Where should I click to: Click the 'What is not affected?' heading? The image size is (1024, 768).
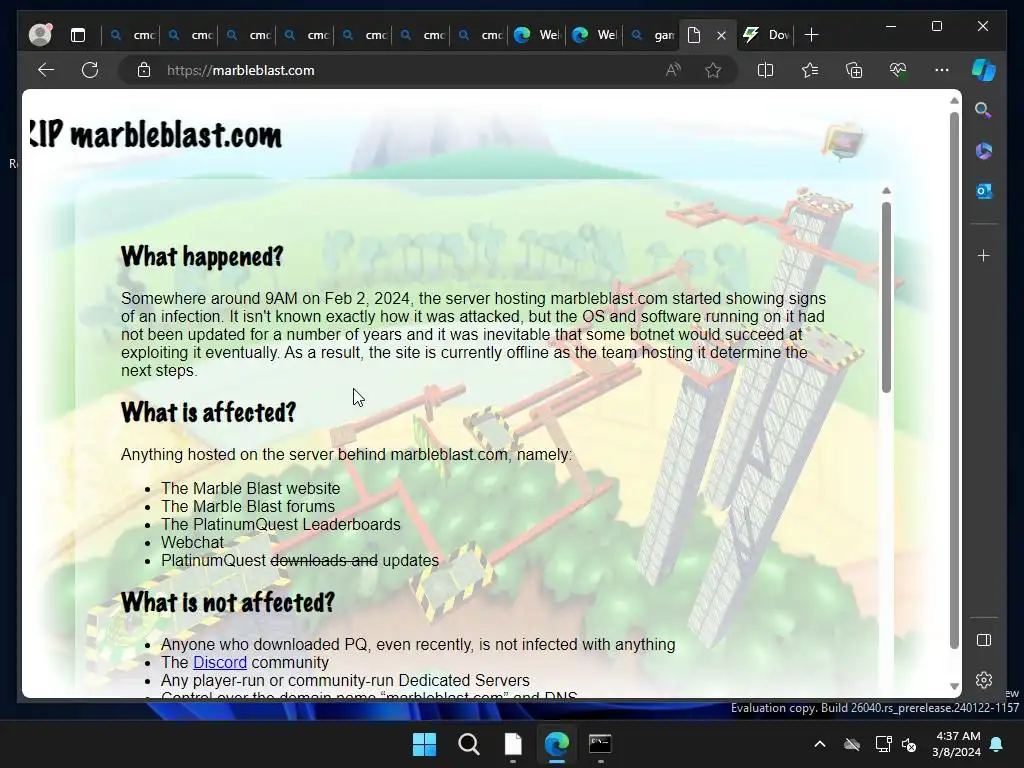tap(227, 602)
